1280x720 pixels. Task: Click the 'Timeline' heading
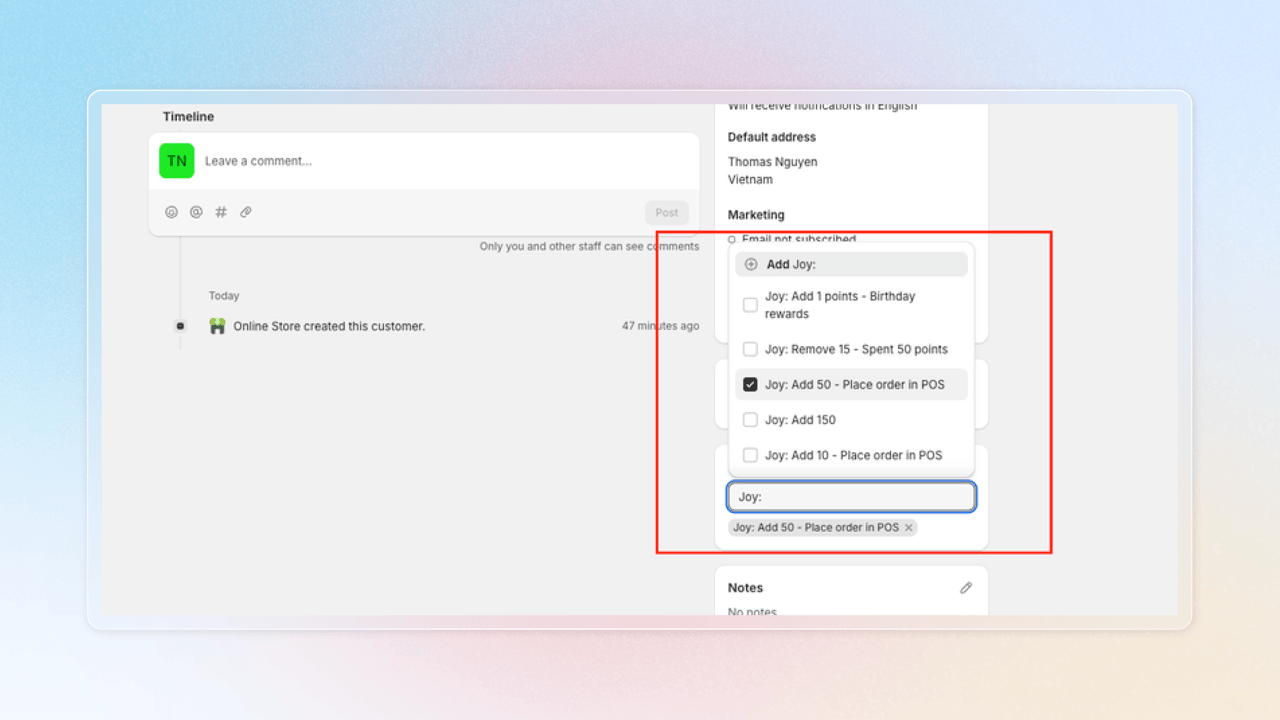[x=188, y=117]
